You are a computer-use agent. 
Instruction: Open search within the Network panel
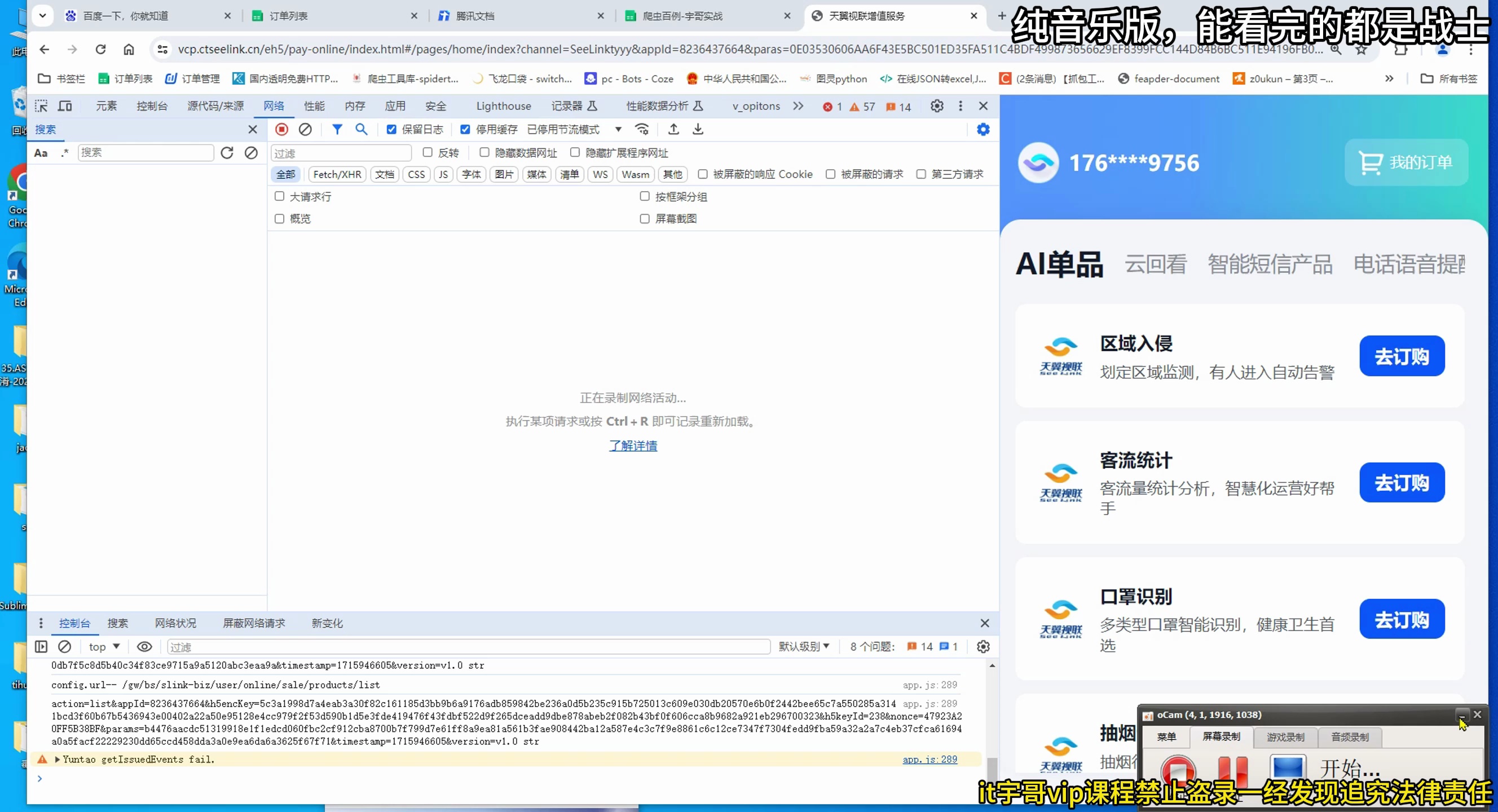pos(362,129)
